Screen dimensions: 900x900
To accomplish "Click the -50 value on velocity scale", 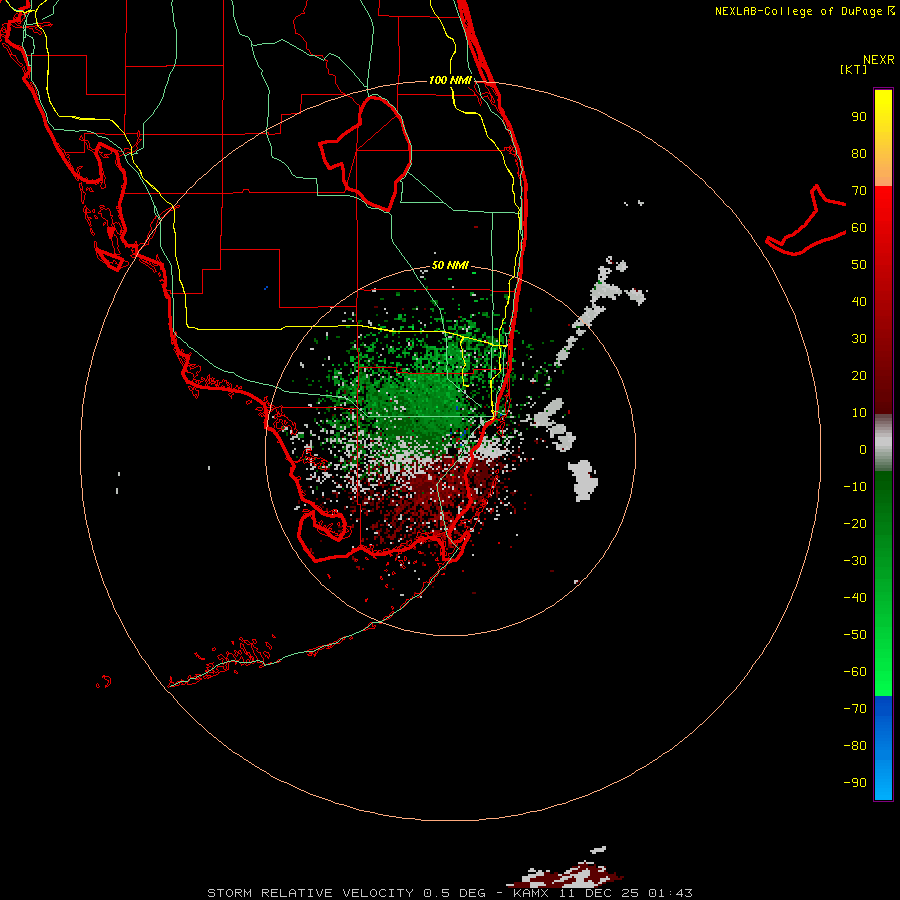I will pyautogui.click(x=855, y=634).
